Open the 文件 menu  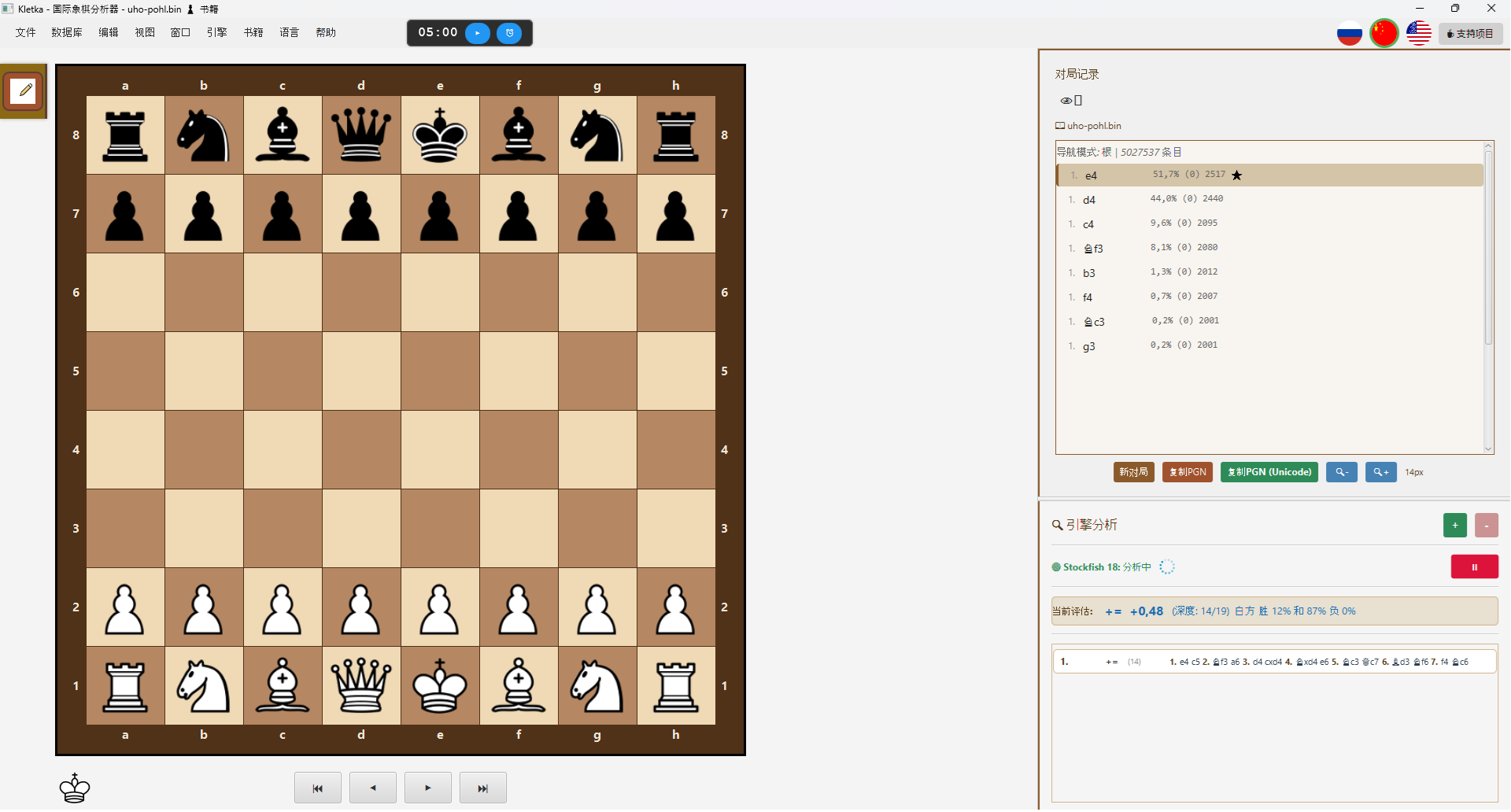[x=26, y=33]
